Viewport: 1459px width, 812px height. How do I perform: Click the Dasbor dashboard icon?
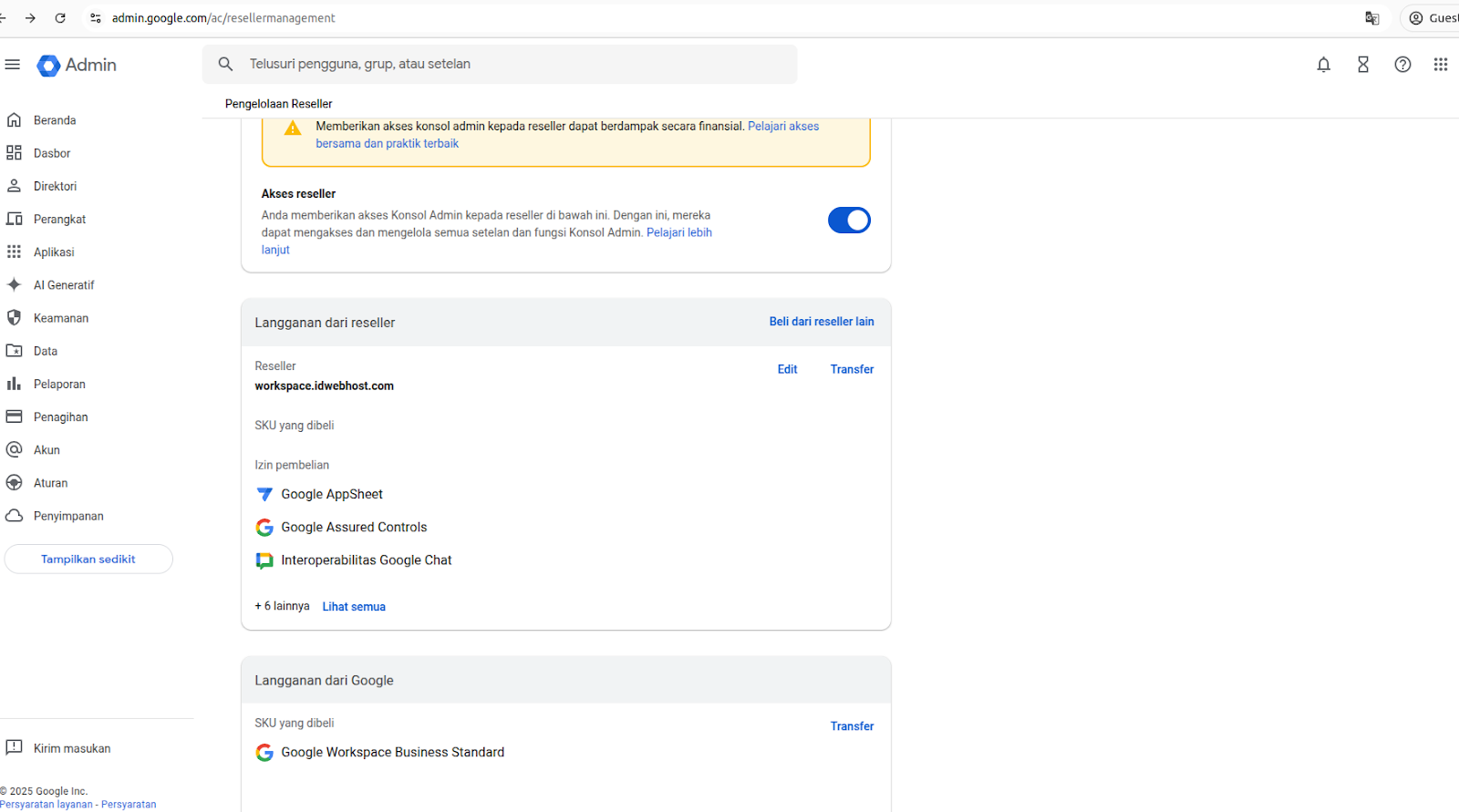click(x=14, y=153)
